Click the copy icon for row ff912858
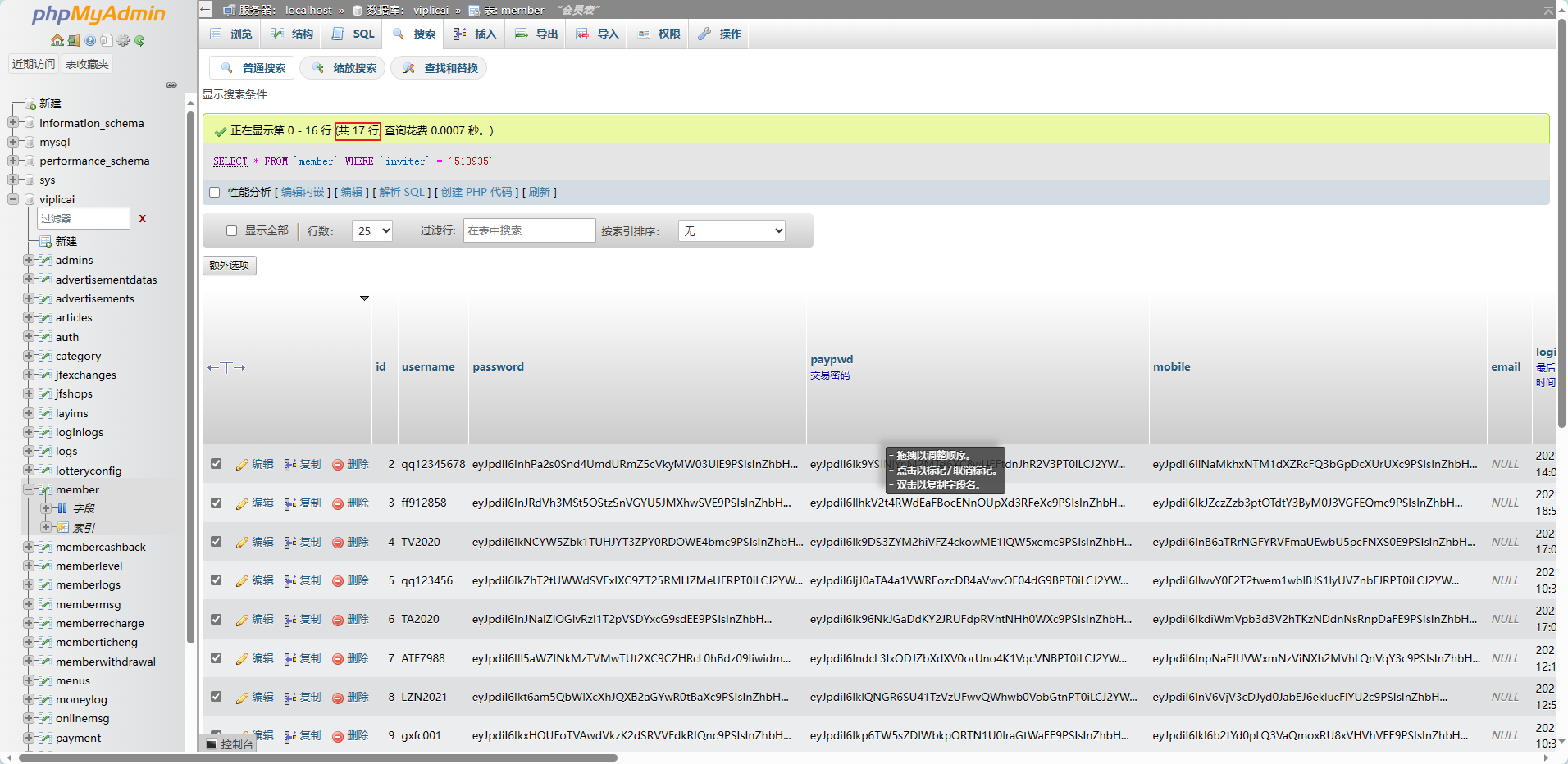The height and width of the screenshot is (764, 1568). tap(290, 503)
